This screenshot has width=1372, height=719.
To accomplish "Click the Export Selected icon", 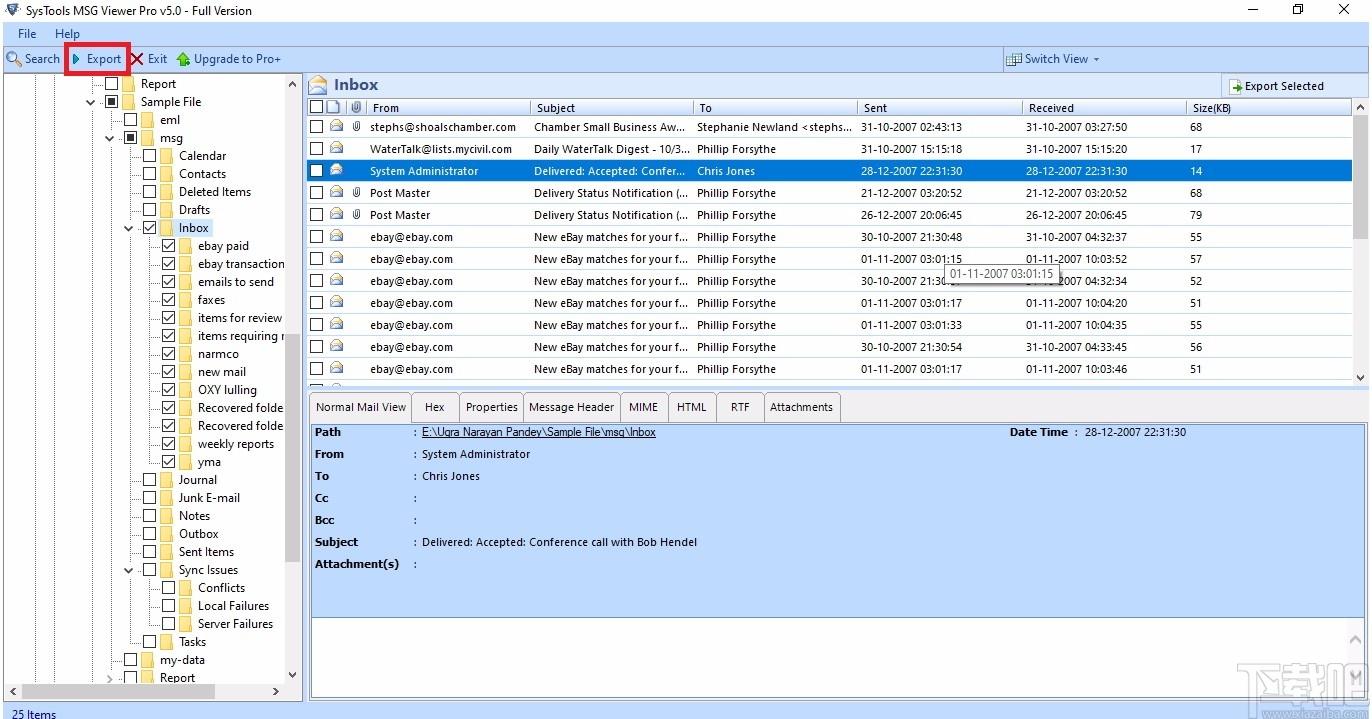I will click(x=1235, y=87).
